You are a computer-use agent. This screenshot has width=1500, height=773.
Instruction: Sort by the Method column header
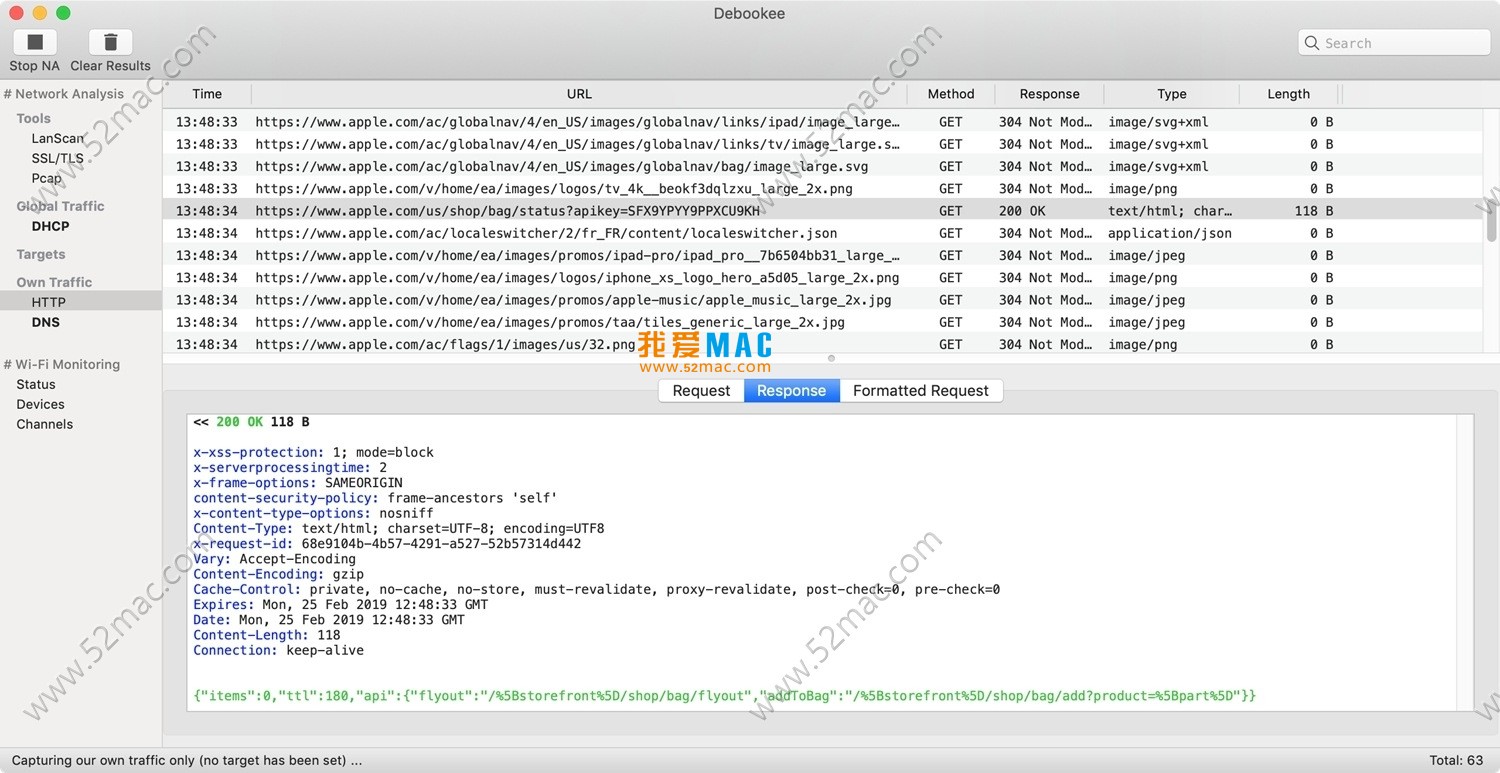click(x=951, y=94)
